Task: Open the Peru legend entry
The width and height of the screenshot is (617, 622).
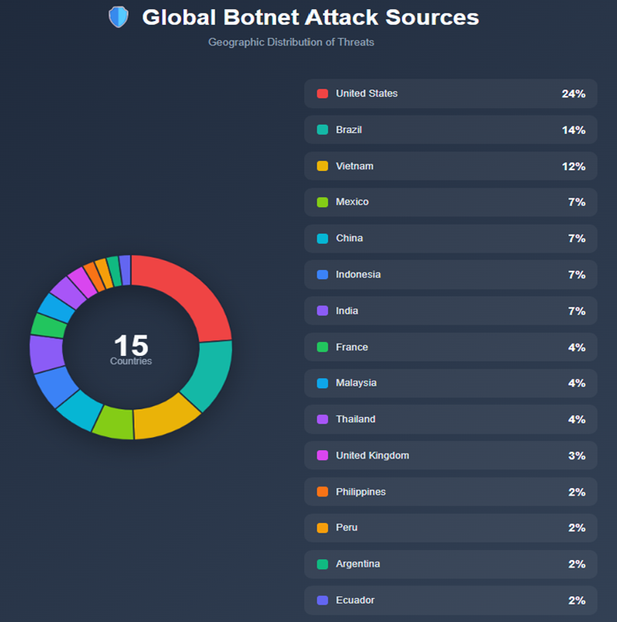Action: click(x=451, y=528)
